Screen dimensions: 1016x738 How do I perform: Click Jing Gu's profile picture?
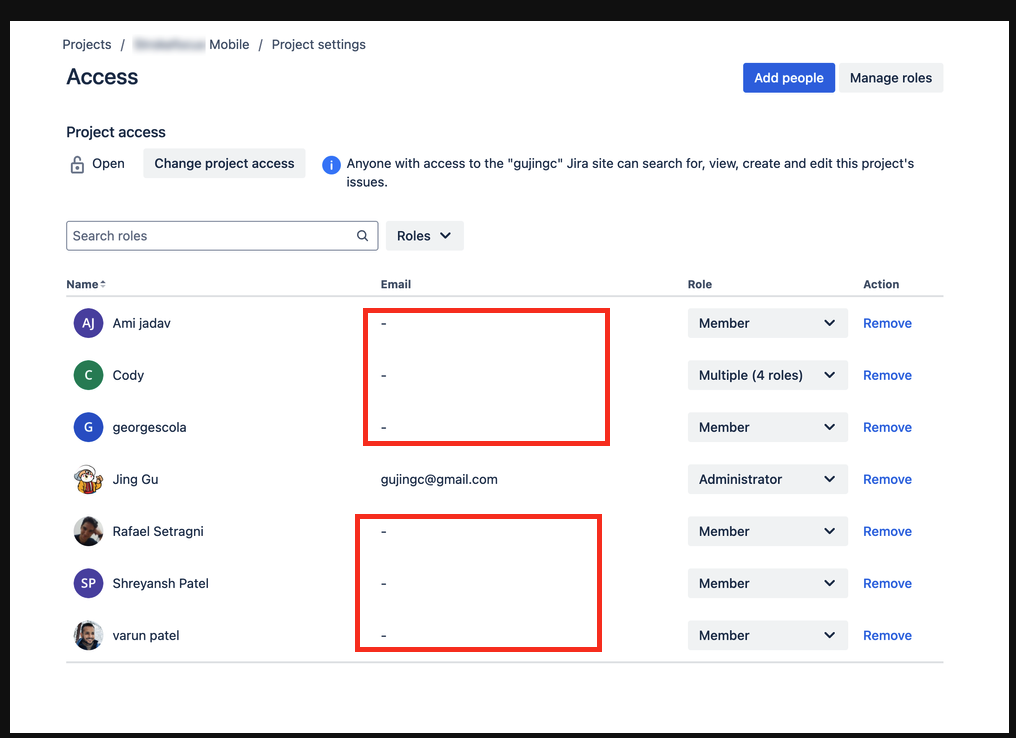(87, 479)
